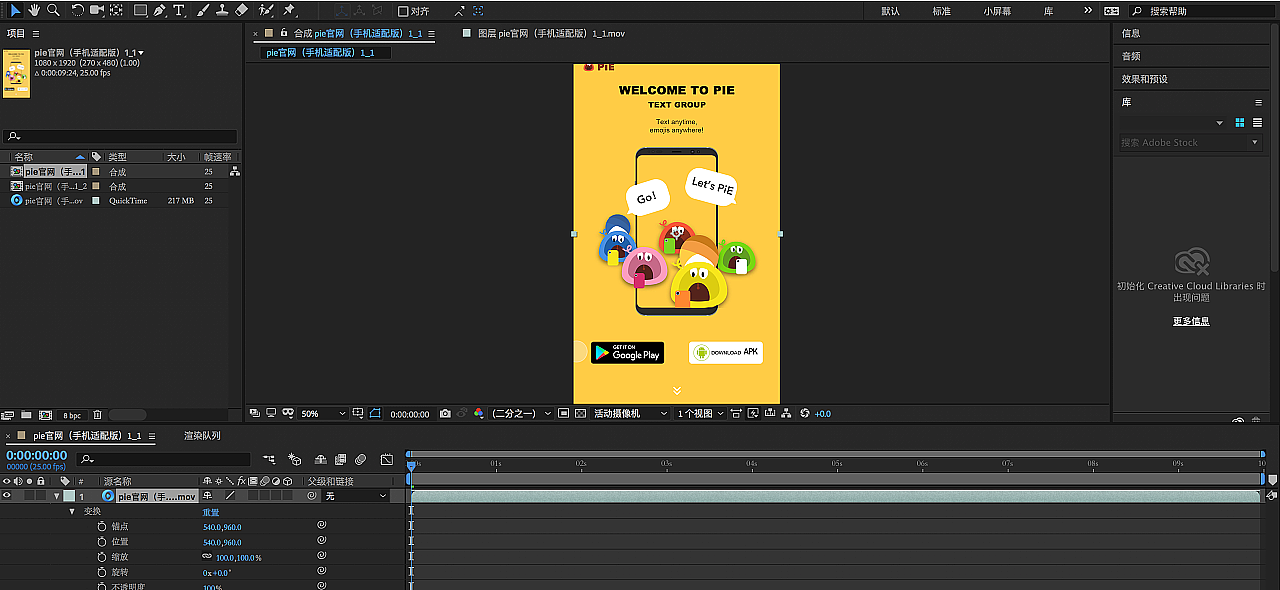The width and height of the screenshot is (1280, 590).
Task: Open the 渲染队列 tab
Action: click(202, 436)
